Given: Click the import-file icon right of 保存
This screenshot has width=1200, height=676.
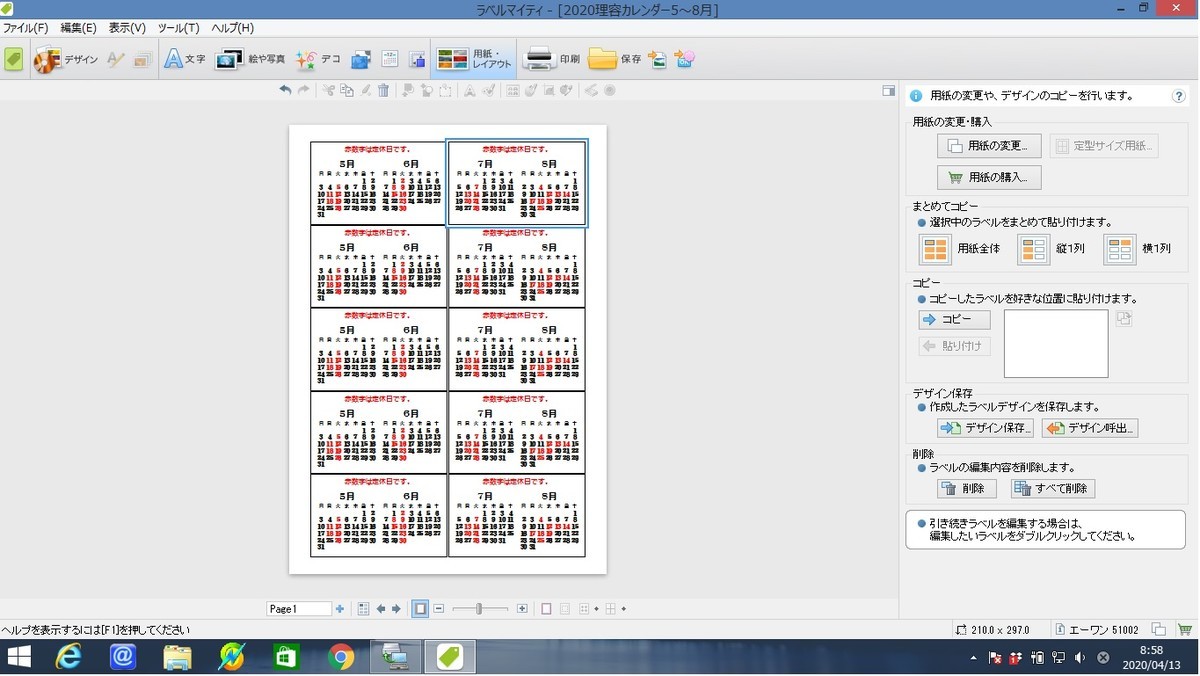Looking at the screenshot, I should coord(657,60).
